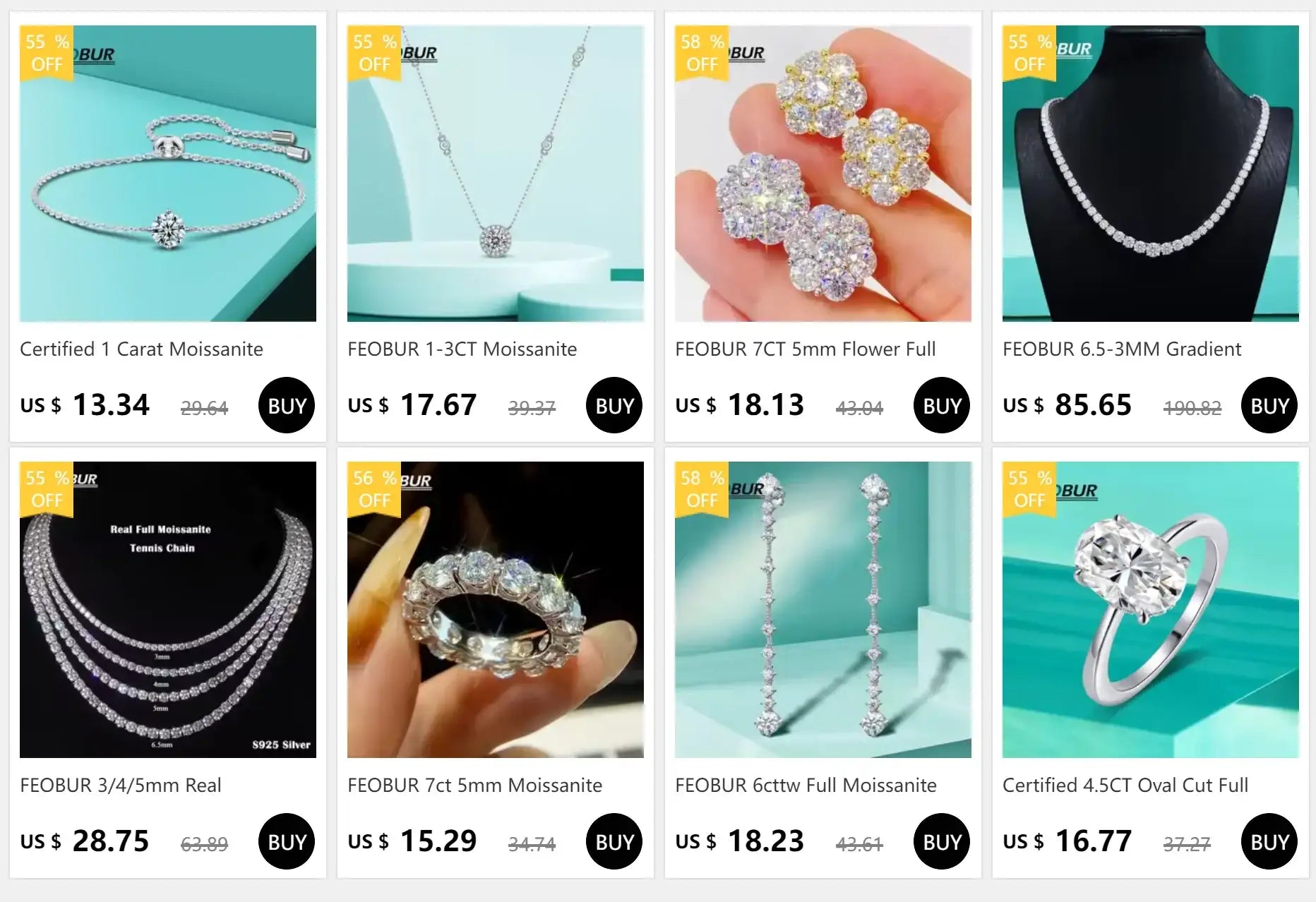Open the 'Certified 1 Carat Moissanite' title link
Viewport: 1316px width, 902px height.
(141, 349)
